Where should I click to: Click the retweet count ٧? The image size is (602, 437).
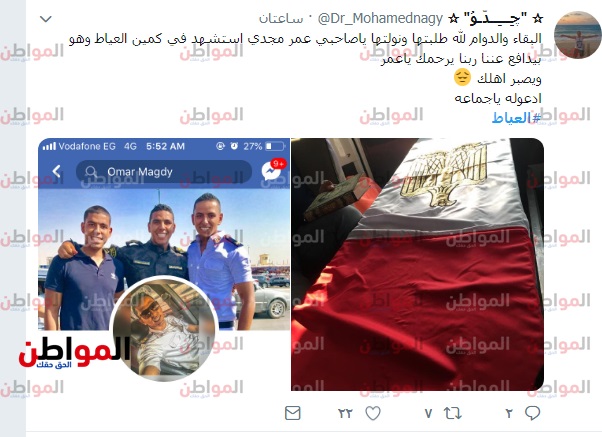point(428,414)
